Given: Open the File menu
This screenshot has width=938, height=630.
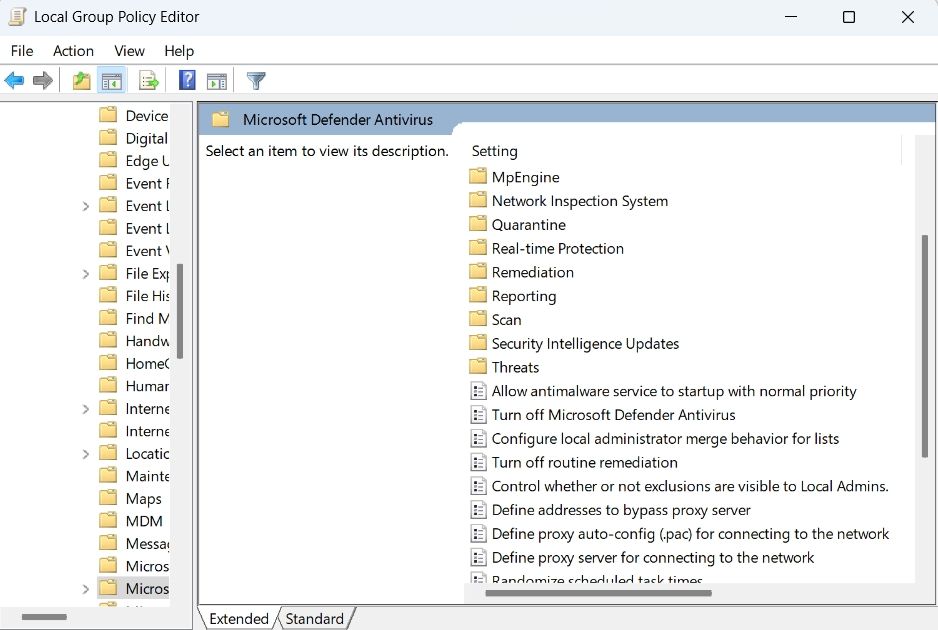Looking at the screenshot, I should (22, 51).
